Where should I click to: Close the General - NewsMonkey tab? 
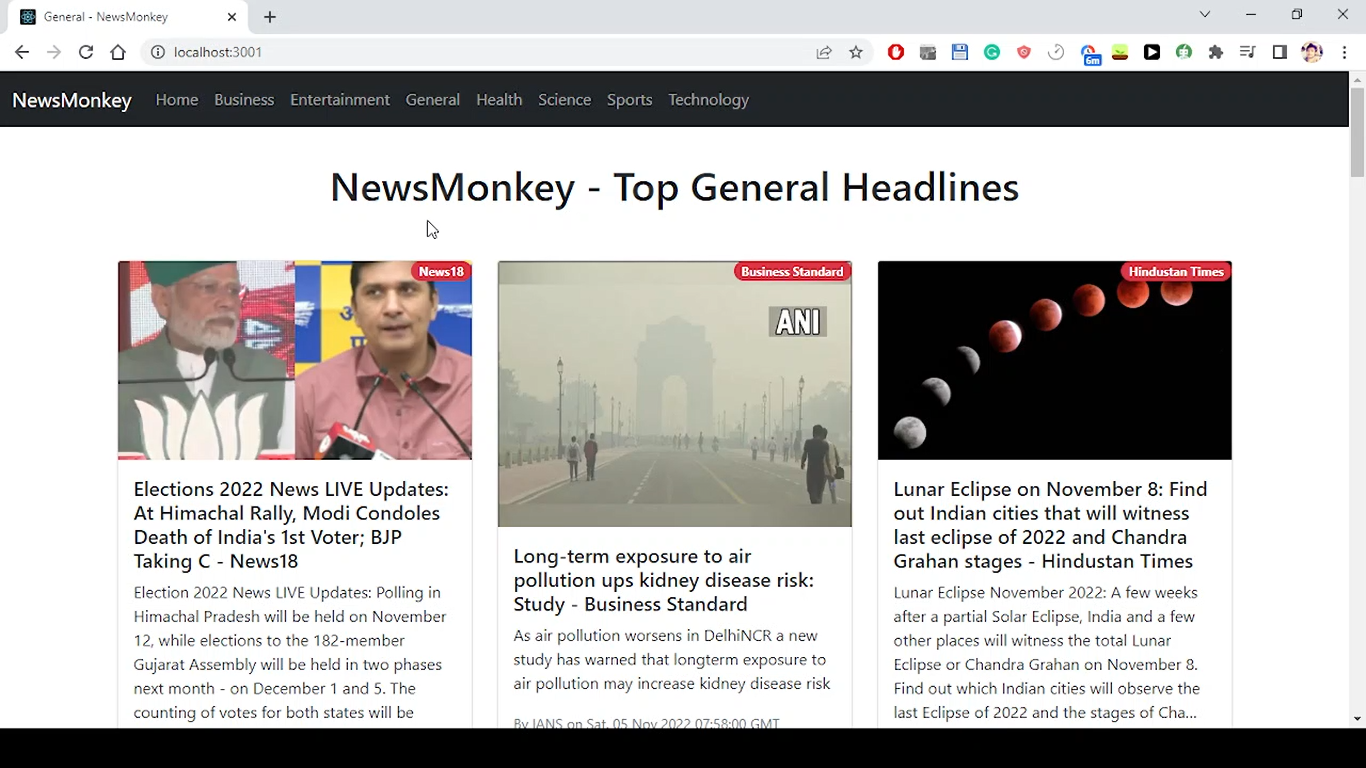pyautogui.click(x=232, y=17)
